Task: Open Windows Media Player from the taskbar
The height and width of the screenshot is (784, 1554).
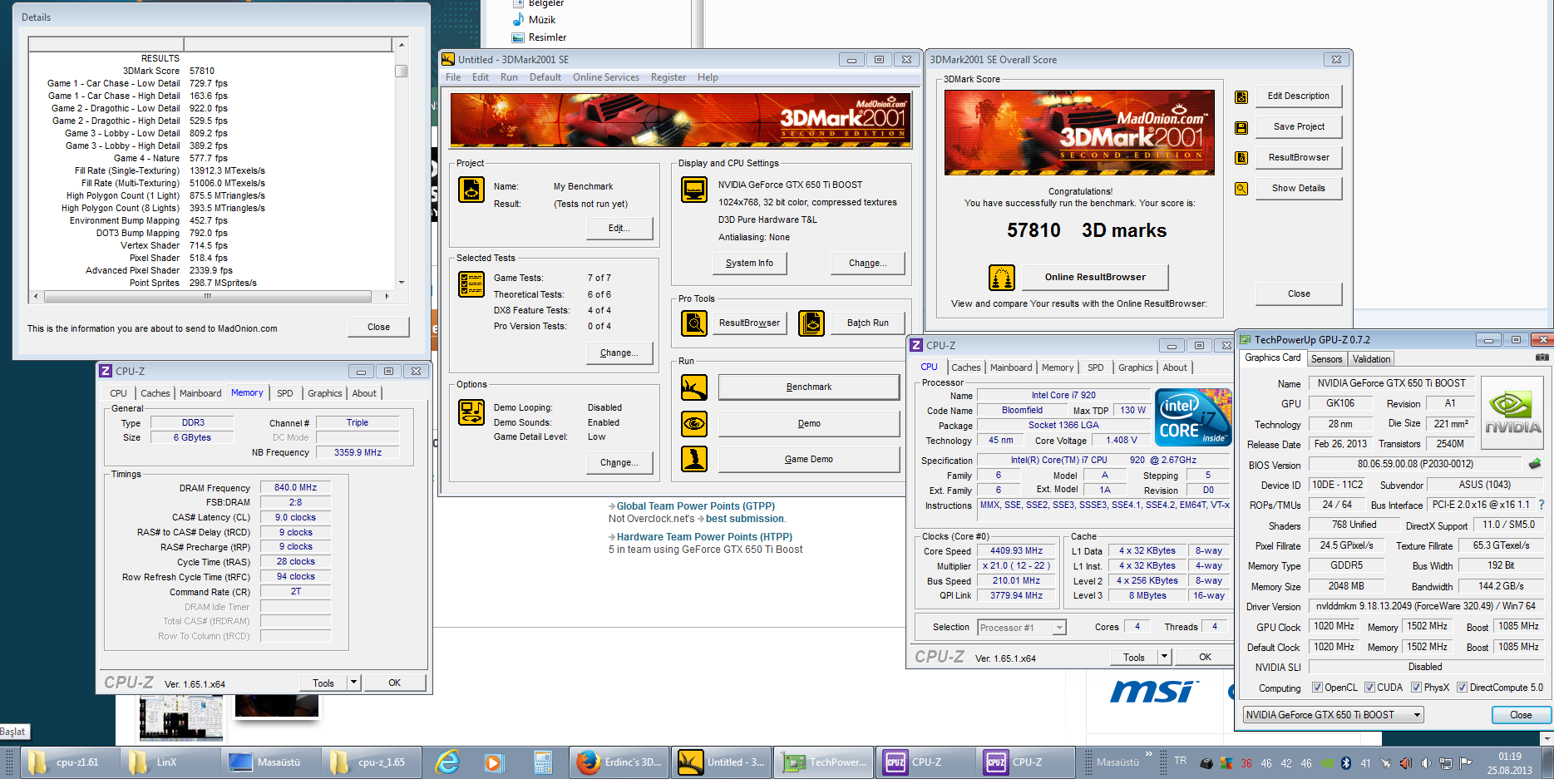Action: [494, 762]
